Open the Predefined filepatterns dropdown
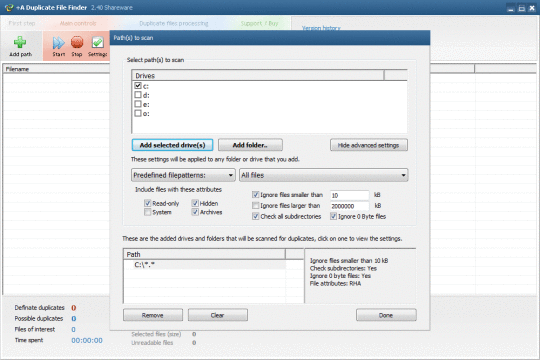 point(183,175)
